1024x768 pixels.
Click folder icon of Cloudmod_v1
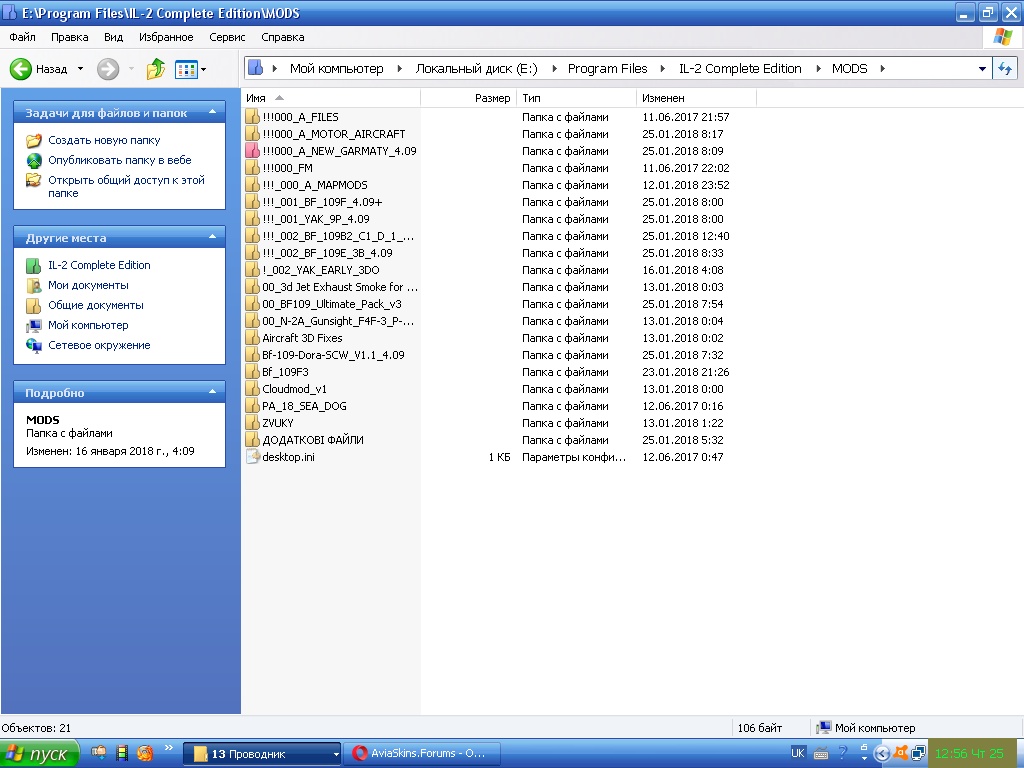[x=252, y=389]
